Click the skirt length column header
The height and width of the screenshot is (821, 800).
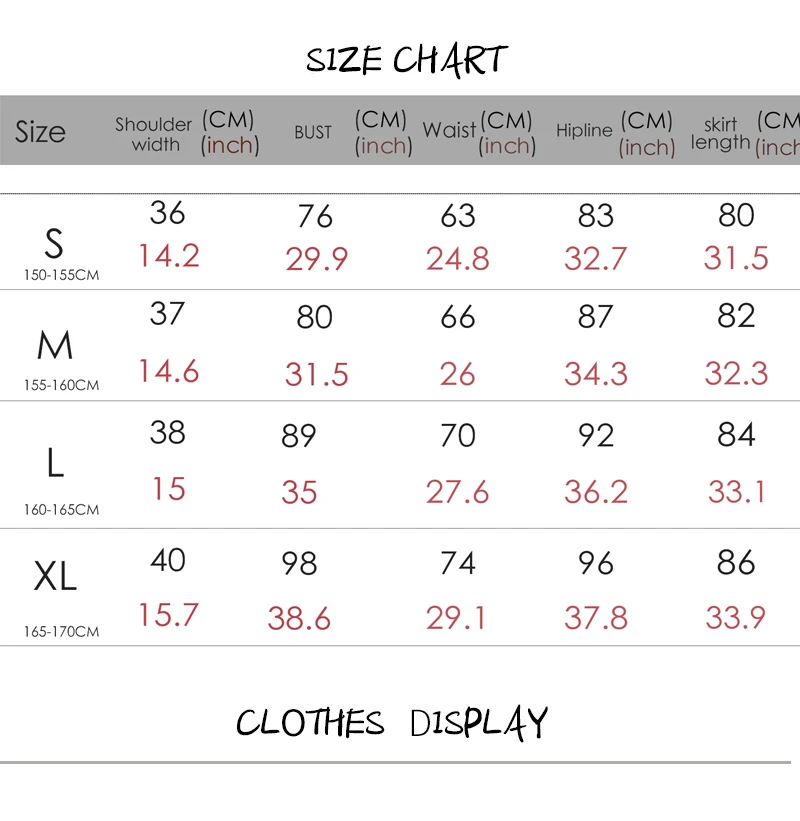click(x=720, y=134)
